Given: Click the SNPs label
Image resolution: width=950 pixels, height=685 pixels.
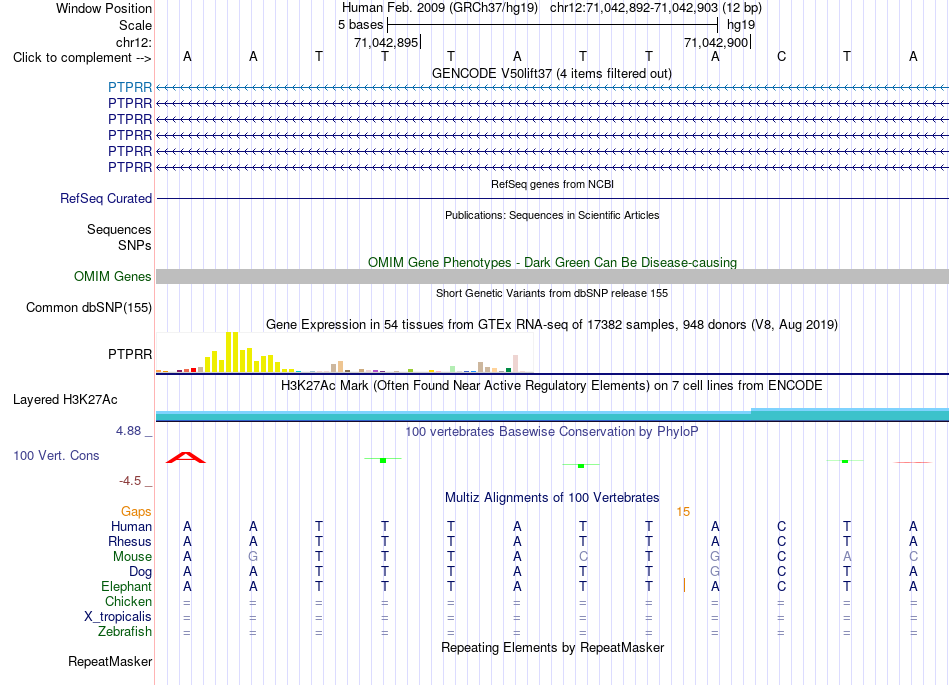Looking at the screenshot, I should [x=135, y=245].
